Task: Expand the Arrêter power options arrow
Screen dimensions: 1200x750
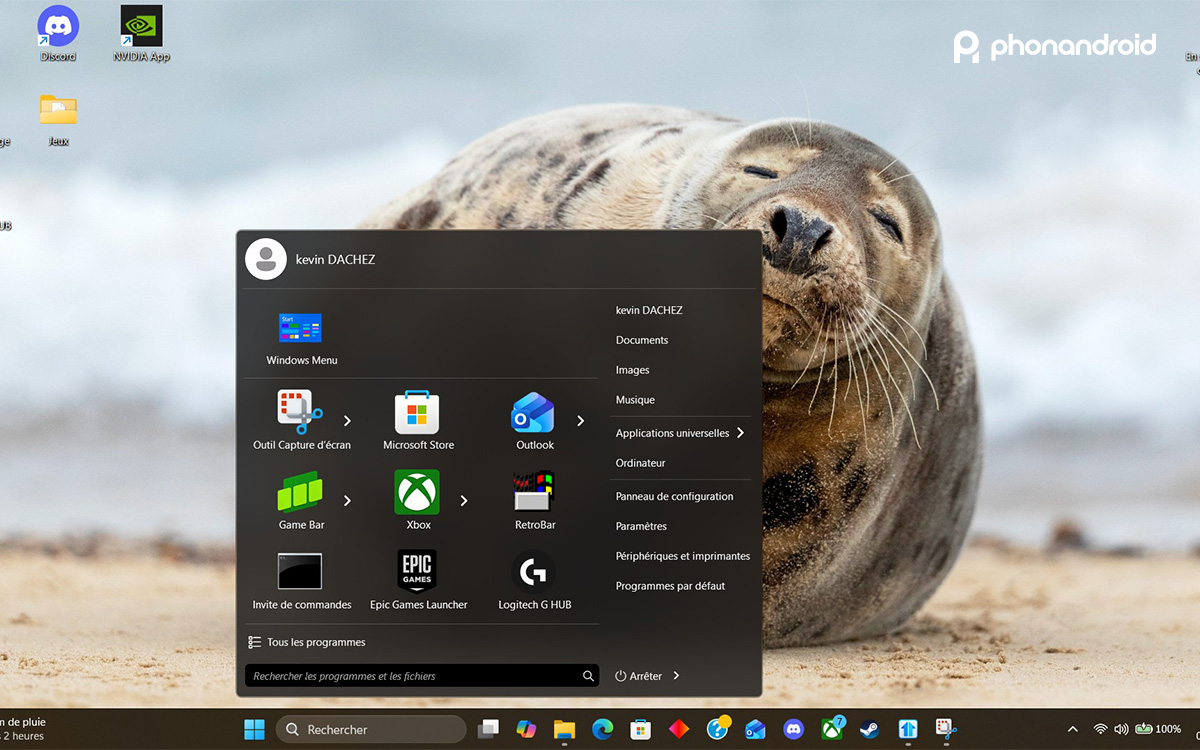Action: (x=676, y=676)
